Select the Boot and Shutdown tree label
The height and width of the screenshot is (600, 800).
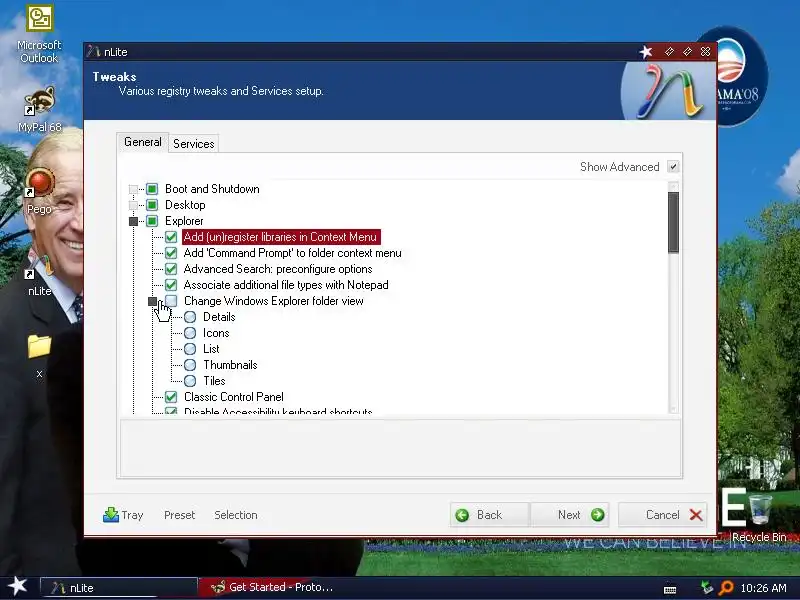tap(212, 189)
